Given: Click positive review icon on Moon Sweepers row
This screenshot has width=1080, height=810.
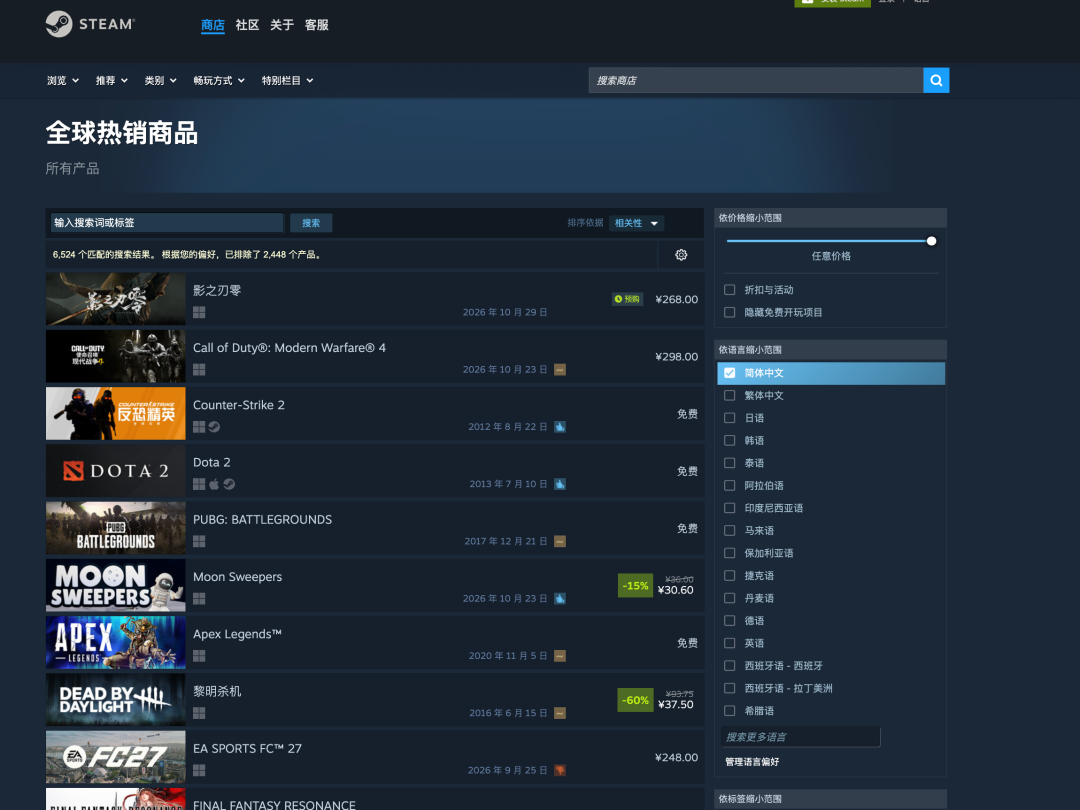Looking at the screenshot, I should (560, 598).
